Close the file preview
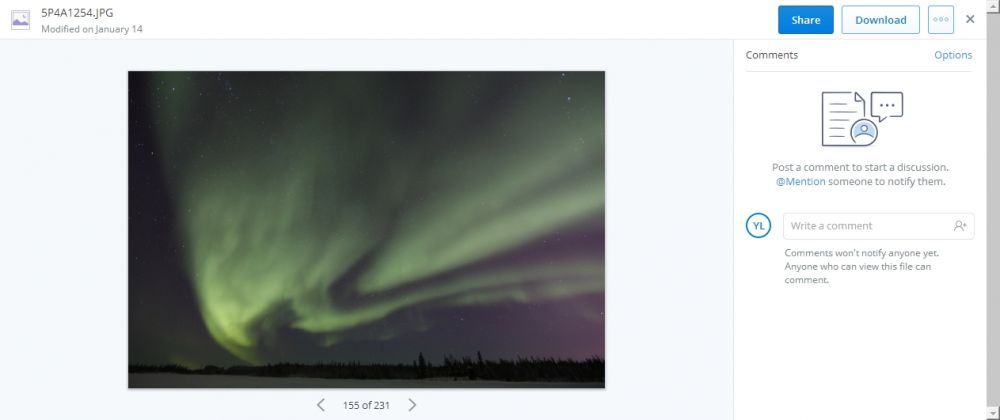1000x420 pixels. point(970,19)
